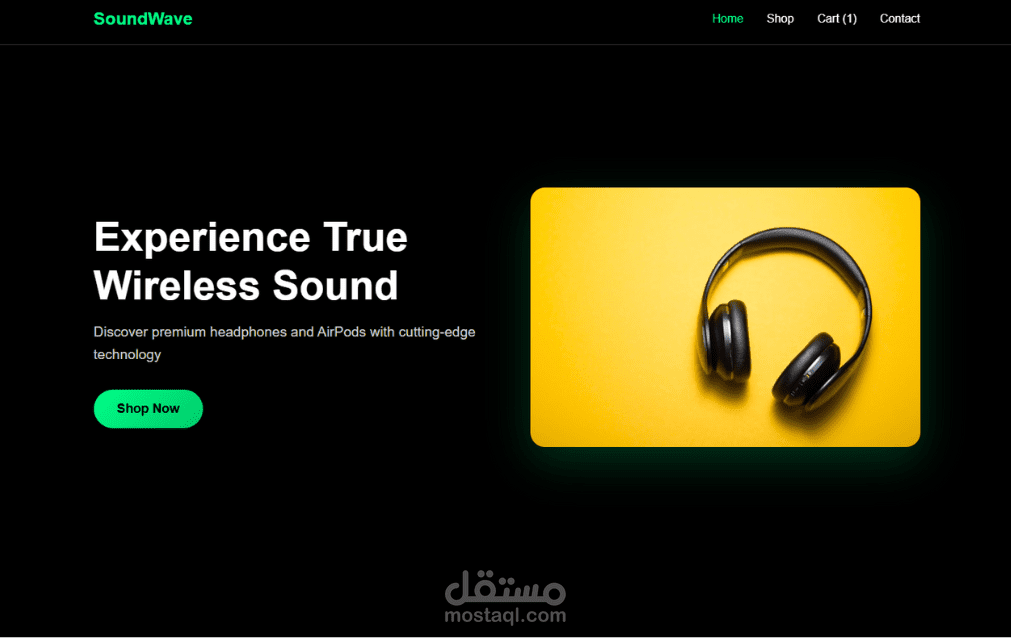
Task: Click the green Shop Now button
Action: click(148, 409)
